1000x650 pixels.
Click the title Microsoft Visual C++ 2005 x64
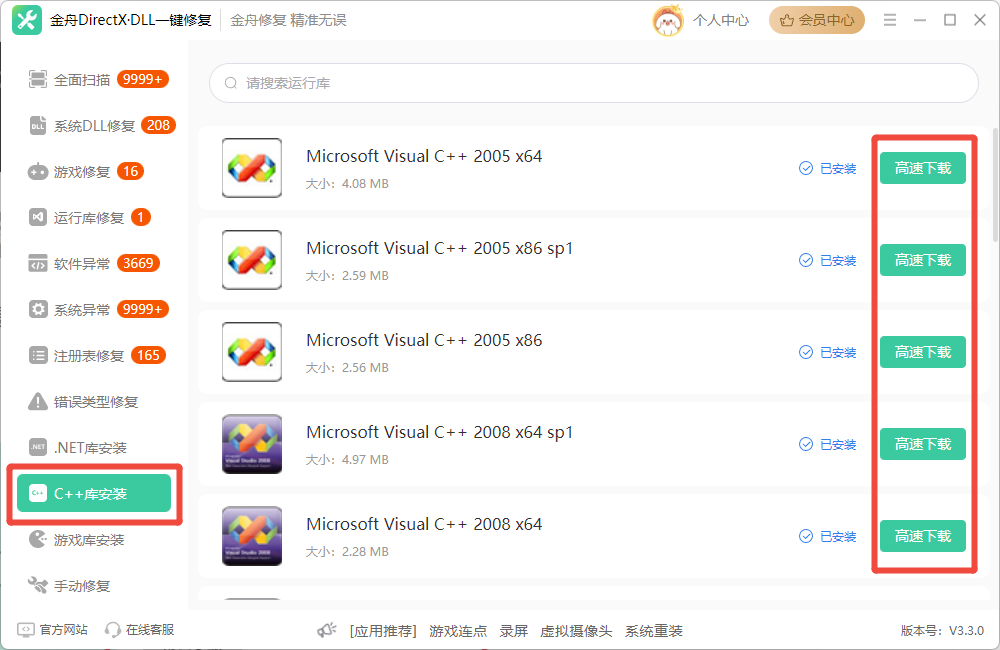424,156
